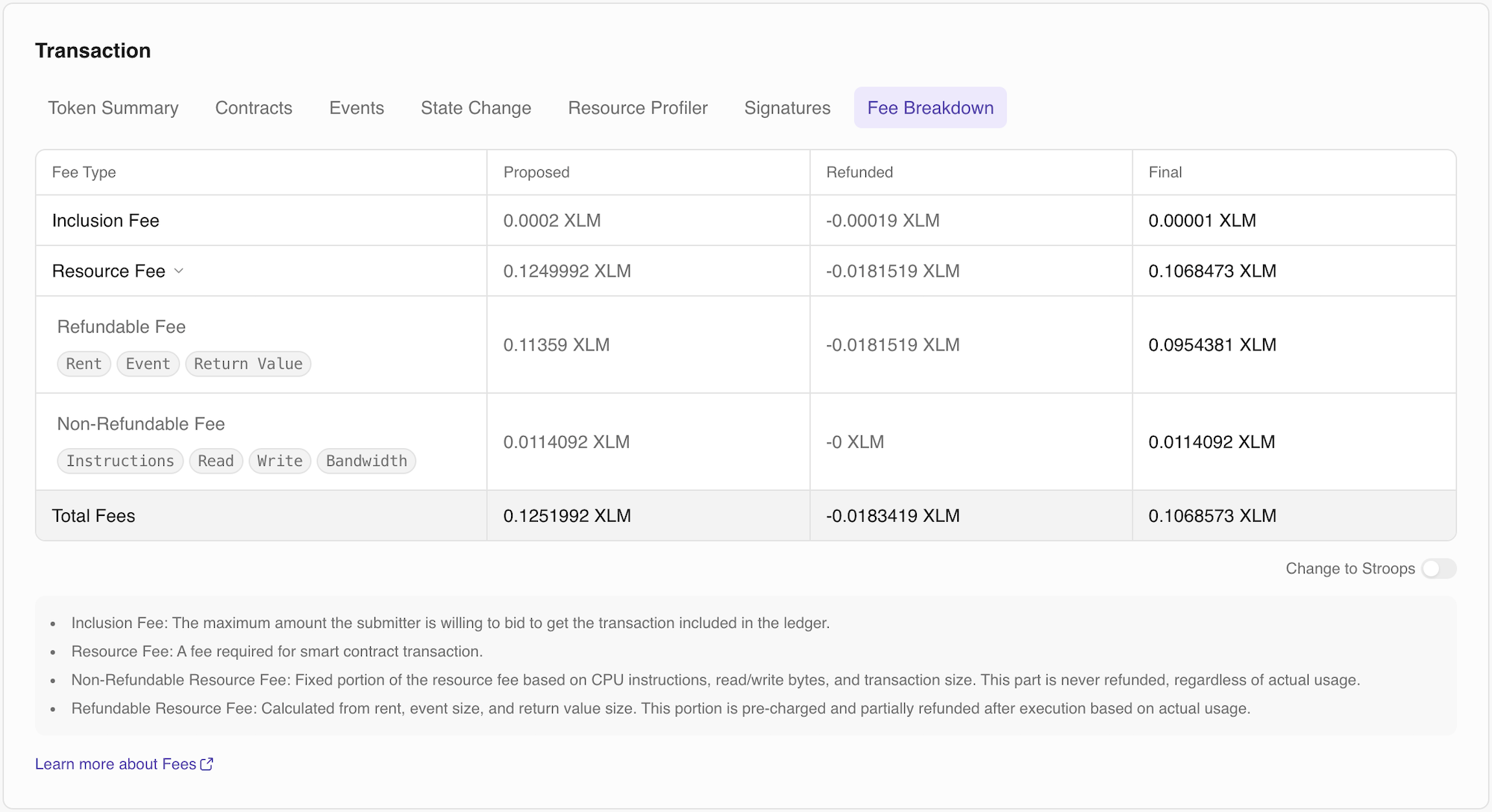
Task: Select the Contracts tab
Action: (253, 107)
